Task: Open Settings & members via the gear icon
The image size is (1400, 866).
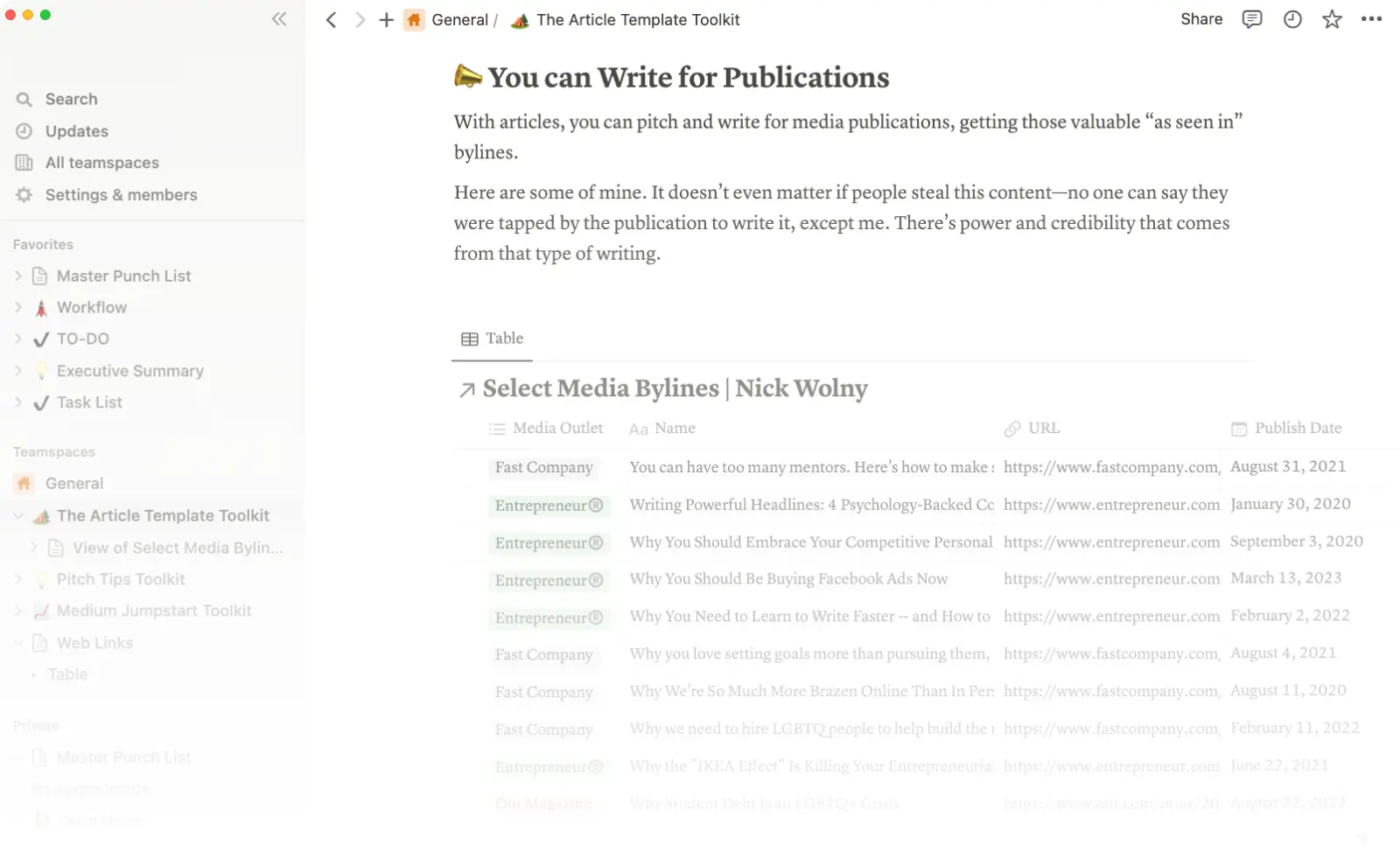Action: [x=24, y=194]
